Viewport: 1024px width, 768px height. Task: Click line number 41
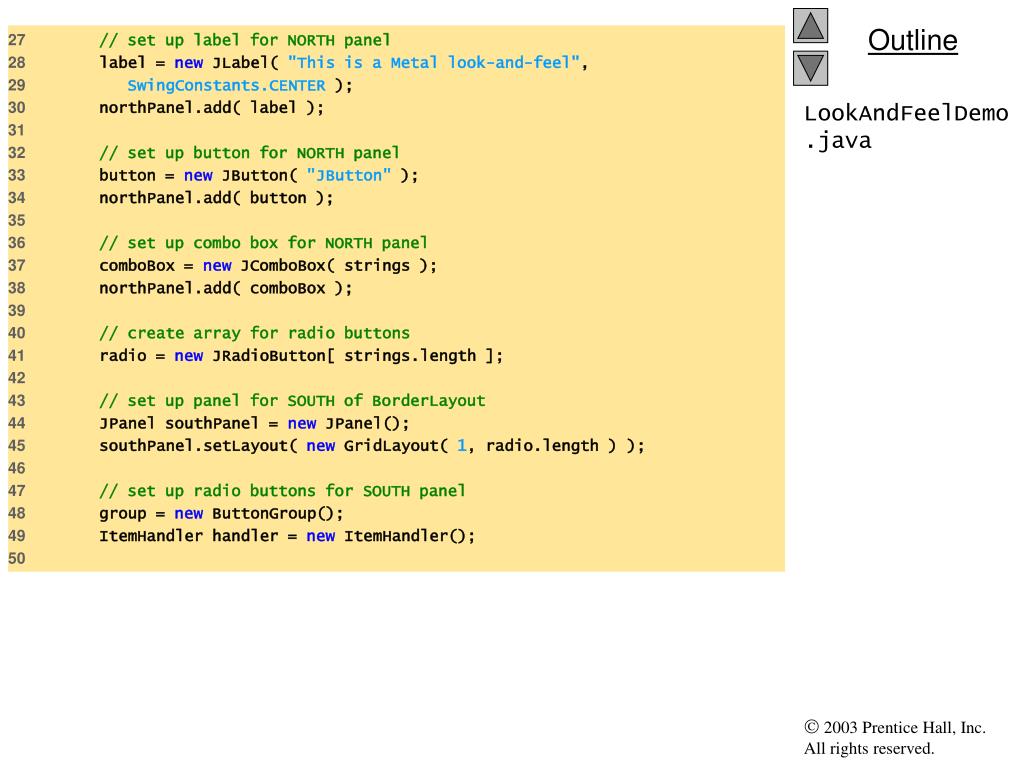click(17, 356)
